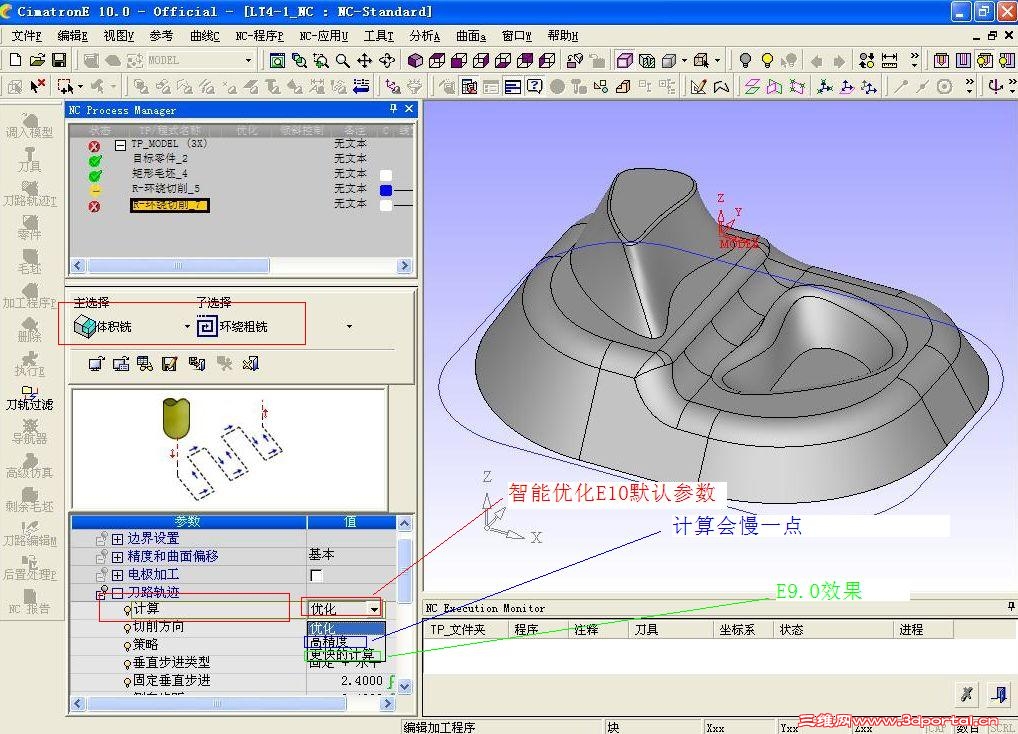Collapse the 刀路轨迹 parameter group
This screenshot has height=734, width=1018.
(x=117, y=593)
